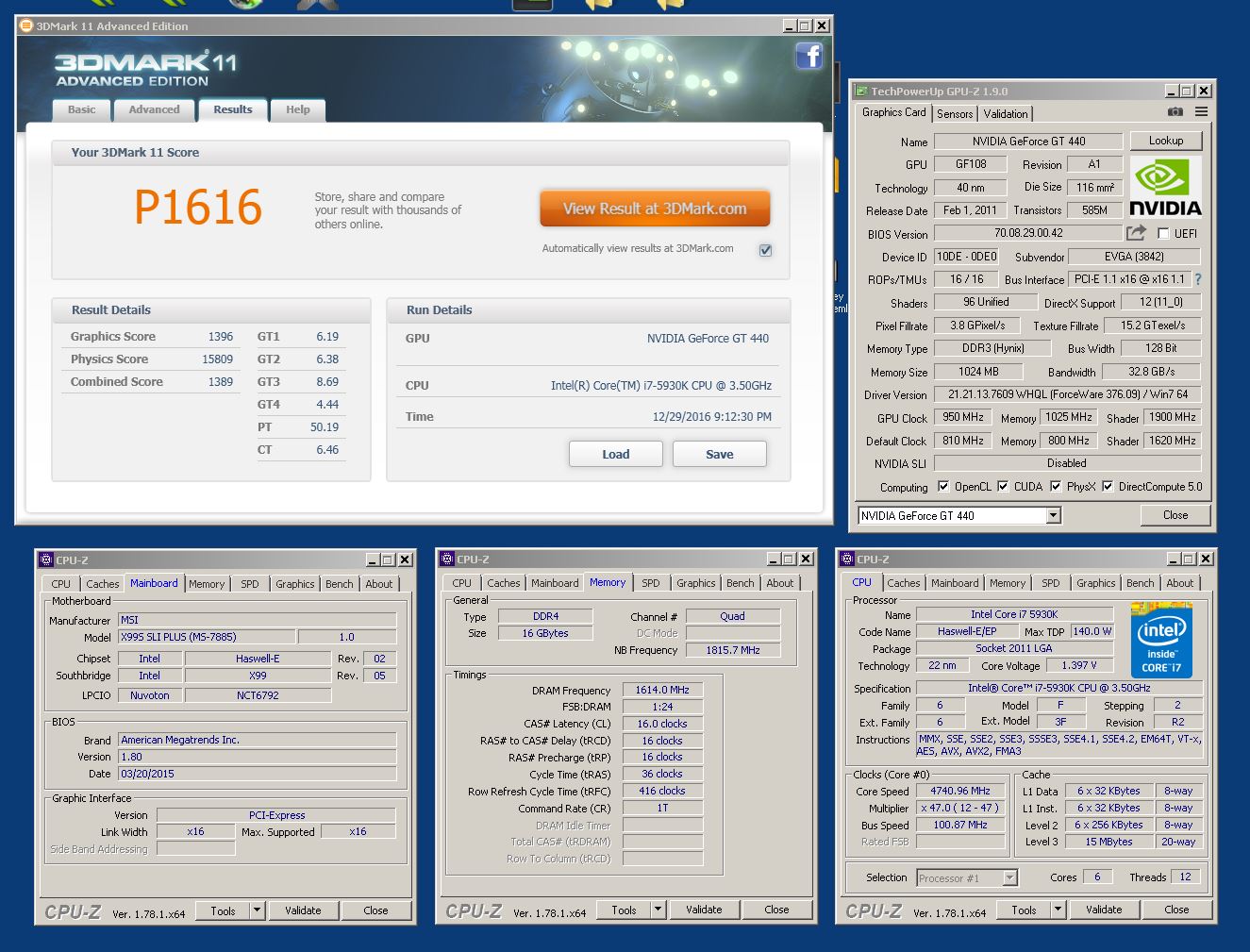Switch to the Advanced tab in 3DMark

[154, 110]
